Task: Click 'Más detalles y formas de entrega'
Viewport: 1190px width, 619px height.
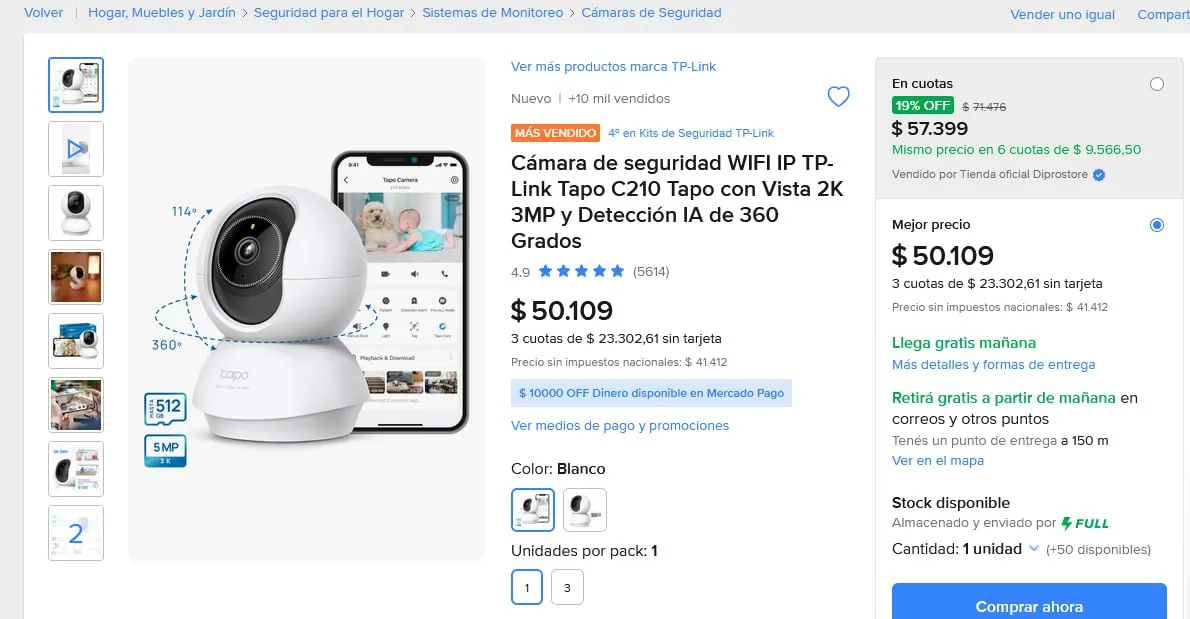Action: pos(993,365)
